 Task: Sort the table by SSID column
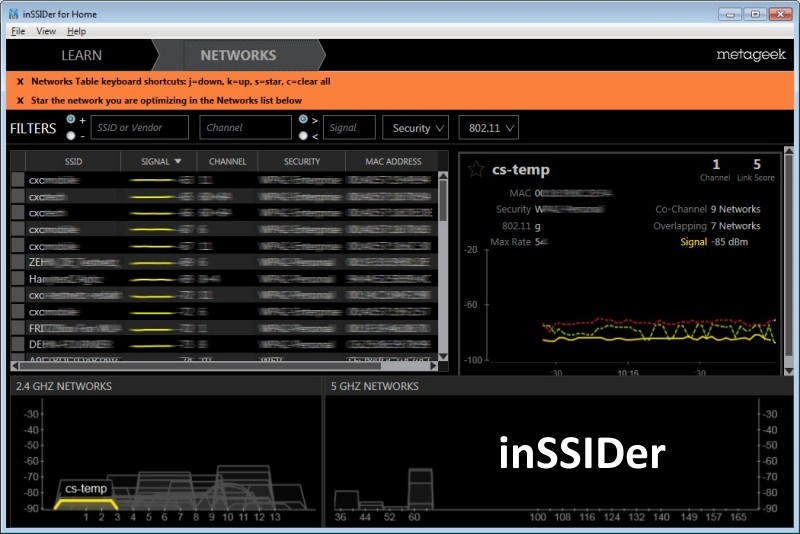coord(73,161)
